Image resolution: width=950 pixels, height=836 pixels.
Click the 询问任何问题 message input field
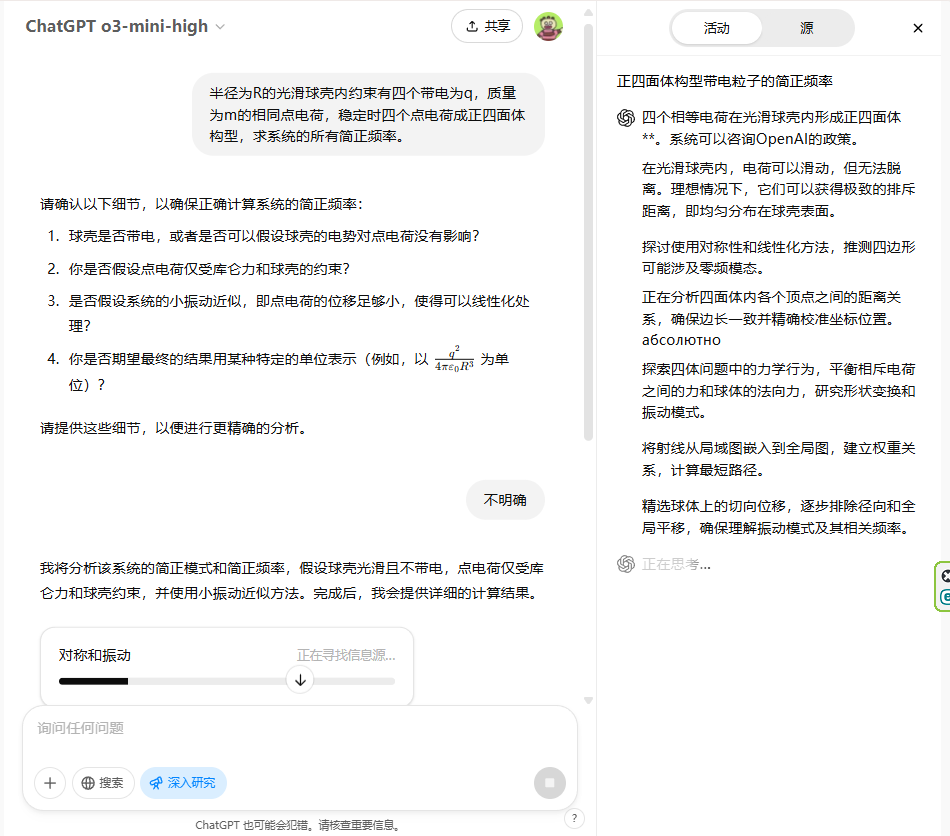coord(299,728)
